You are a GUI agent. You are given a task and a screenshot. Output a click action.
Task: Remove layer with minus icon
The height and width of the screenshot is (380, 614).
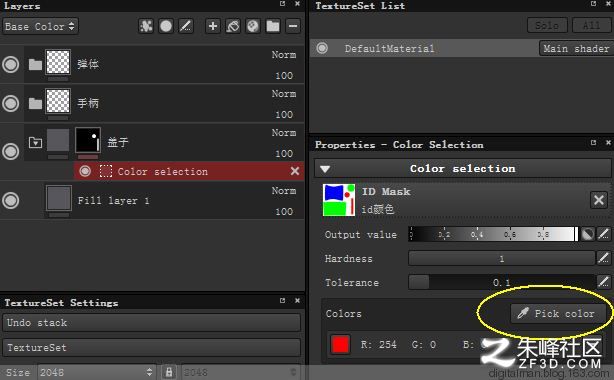(x=293, y=26)
